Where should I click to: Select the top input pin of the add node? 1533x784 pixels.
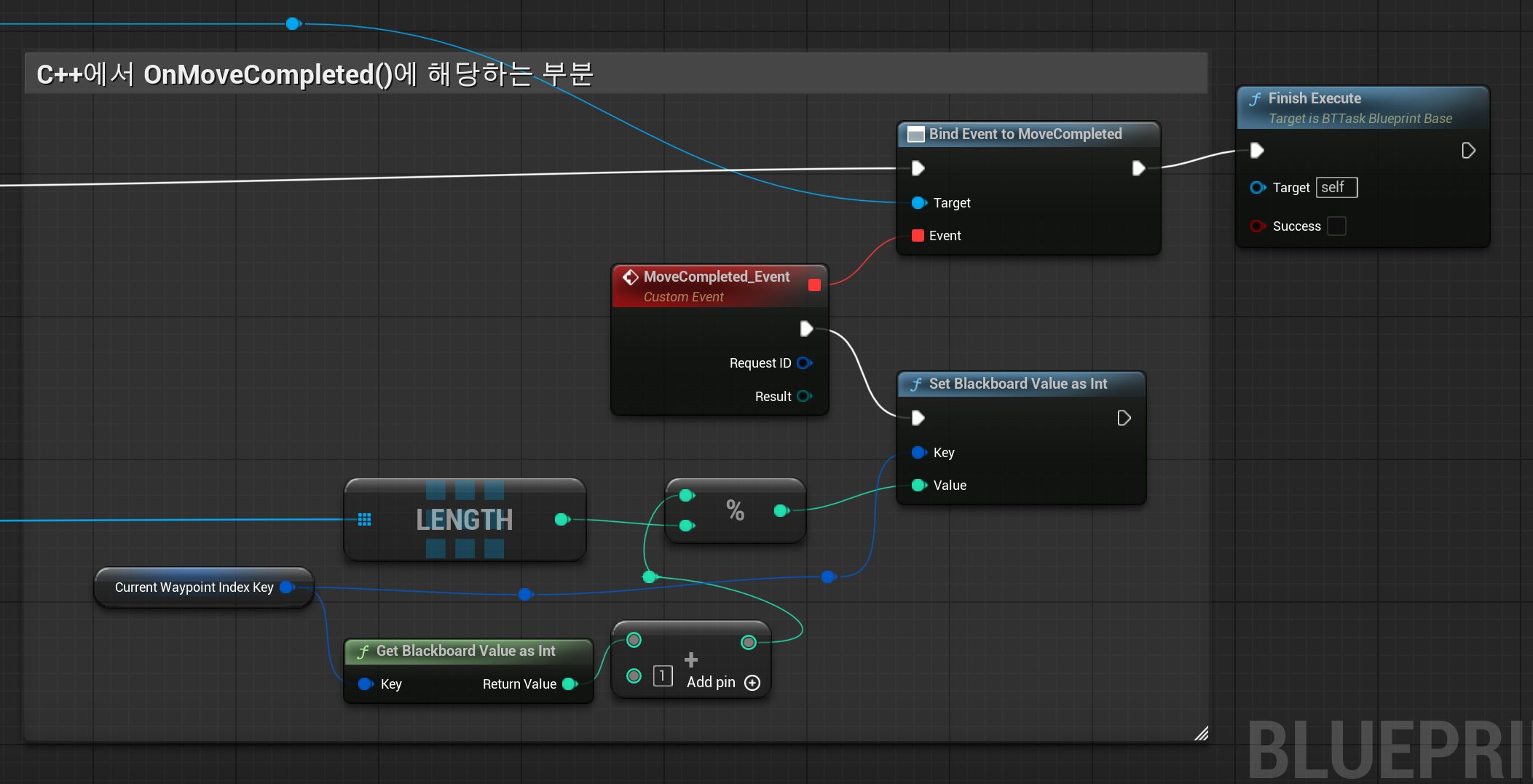point(634,640)
